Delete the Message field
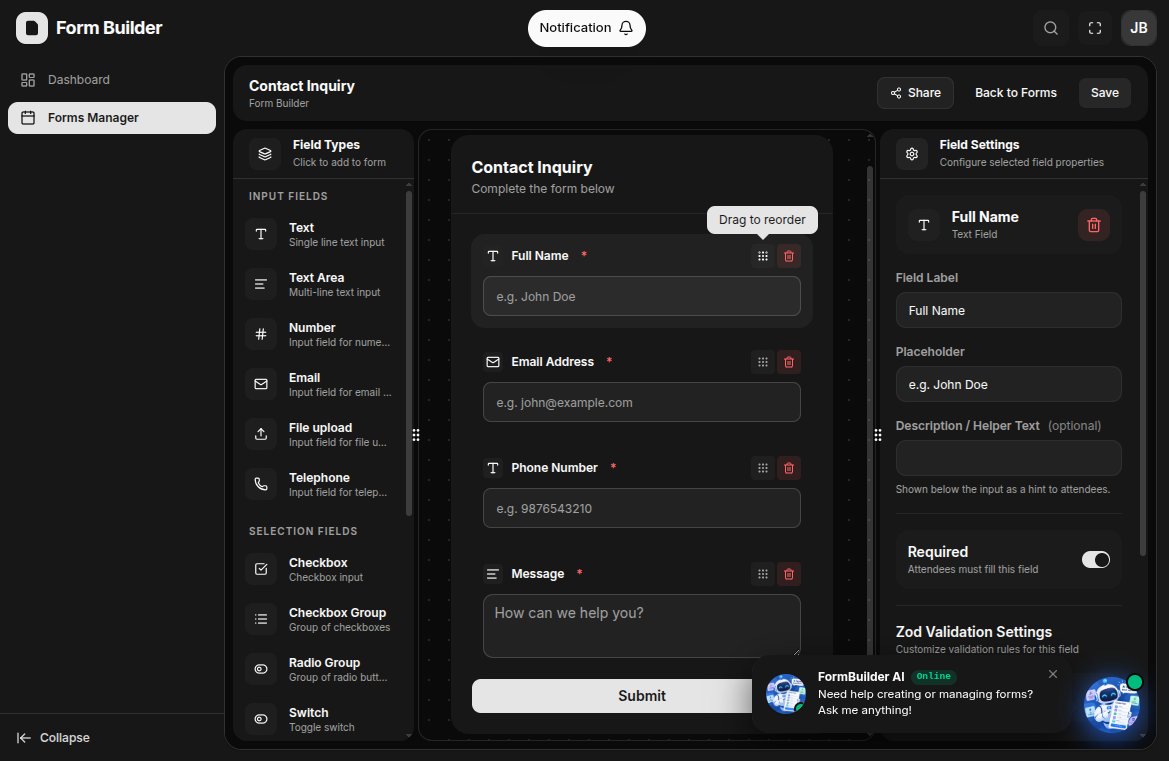This screenshot has height=761, width=1169. pyautogui.click(x=789, y=574)
